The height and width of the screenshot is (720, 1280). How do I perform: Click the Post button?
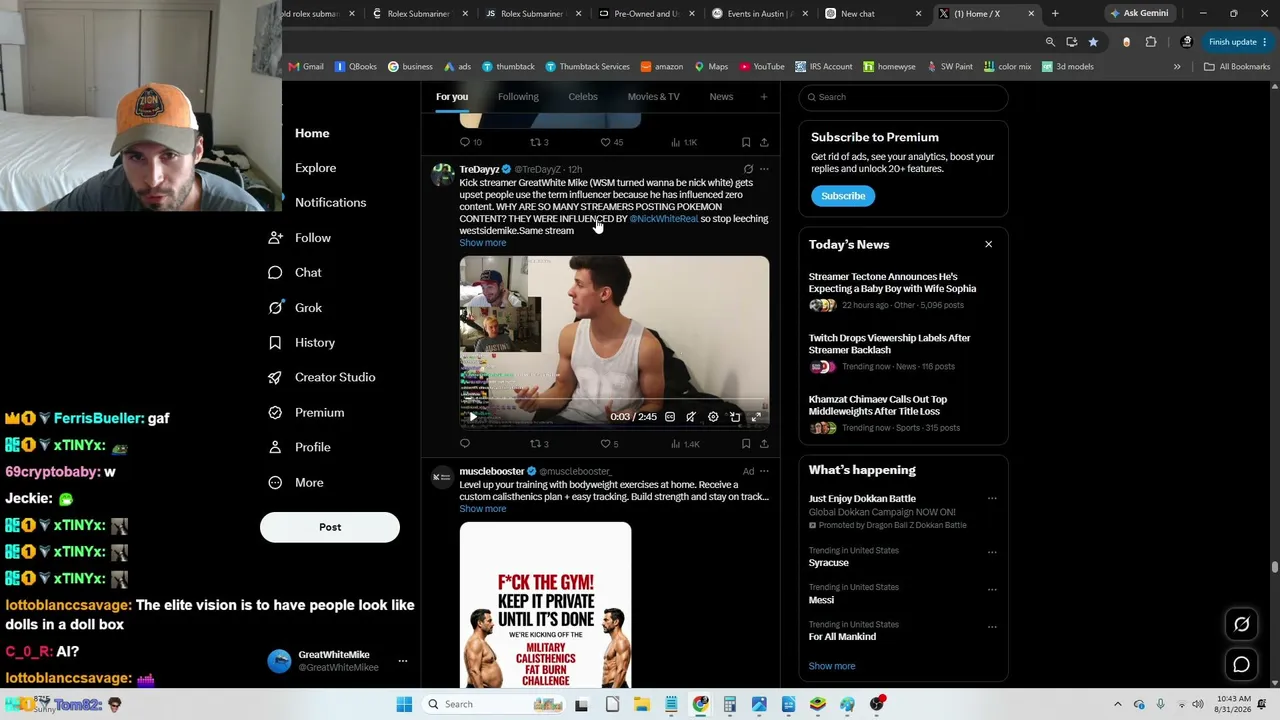tap(330, 527)
